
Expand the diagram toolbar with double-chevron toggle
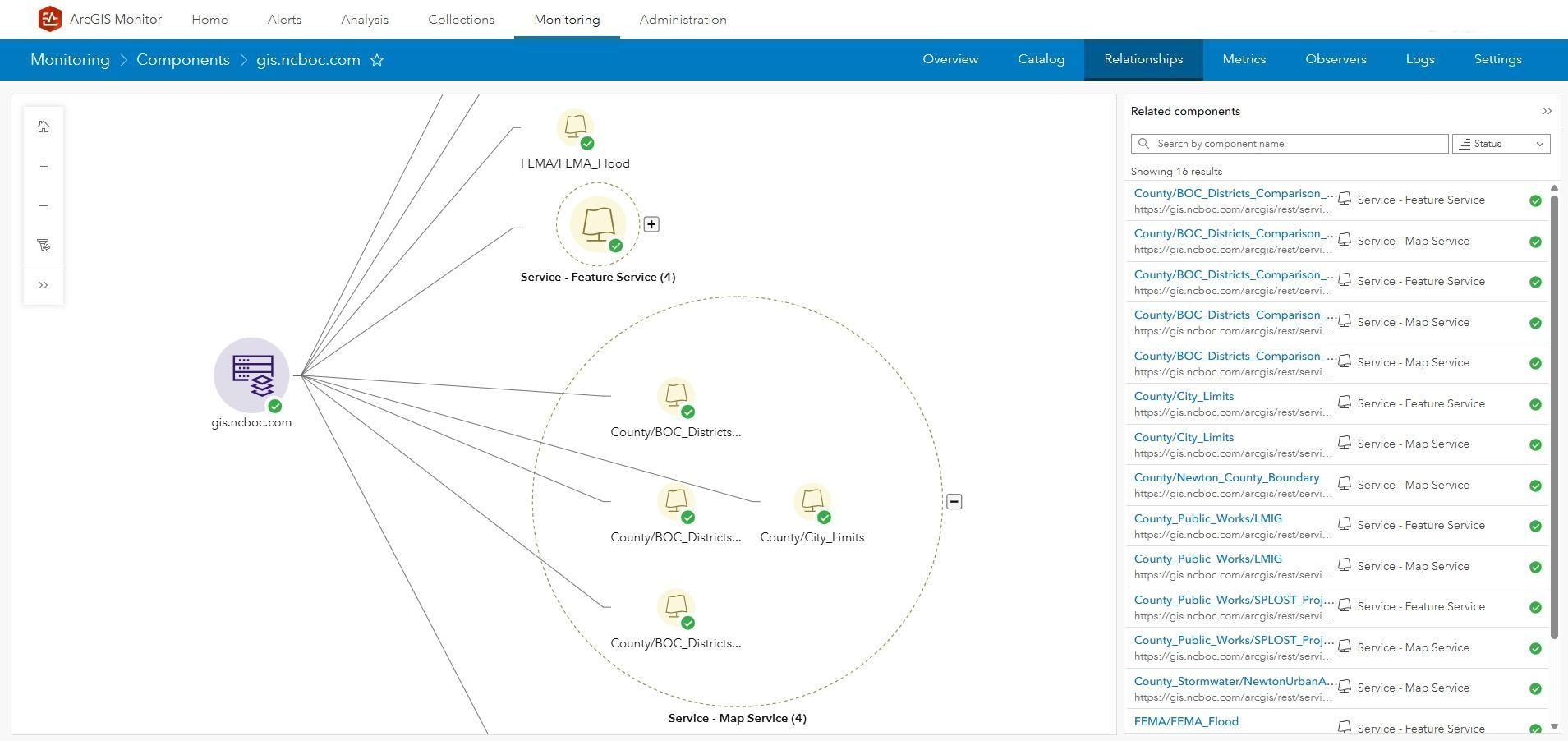point(43,284)
